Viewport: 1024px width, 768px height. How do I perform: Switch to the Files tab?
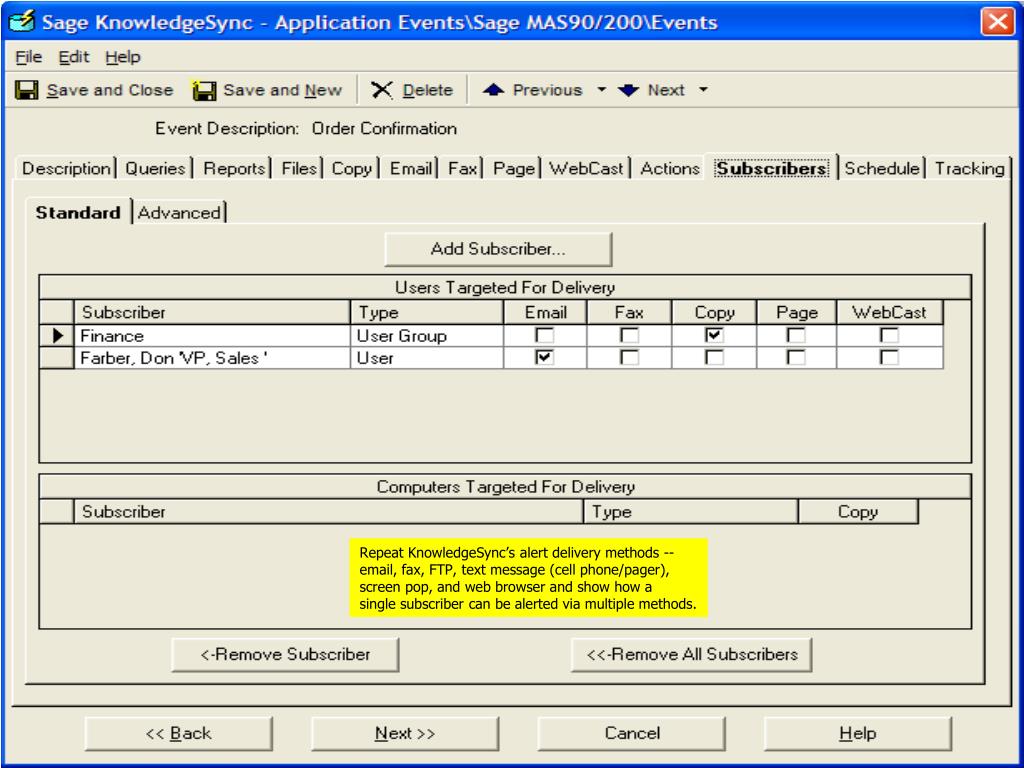[299, 168]
